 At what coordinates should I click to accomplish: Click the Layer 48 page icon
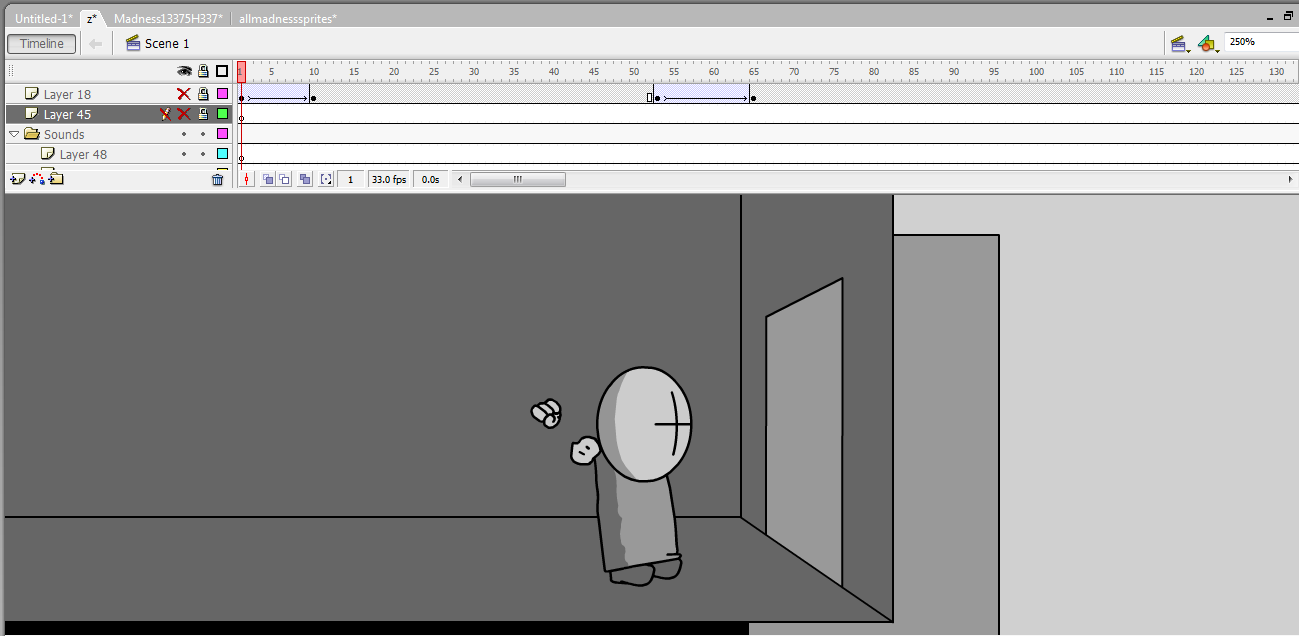click(48, 154)
